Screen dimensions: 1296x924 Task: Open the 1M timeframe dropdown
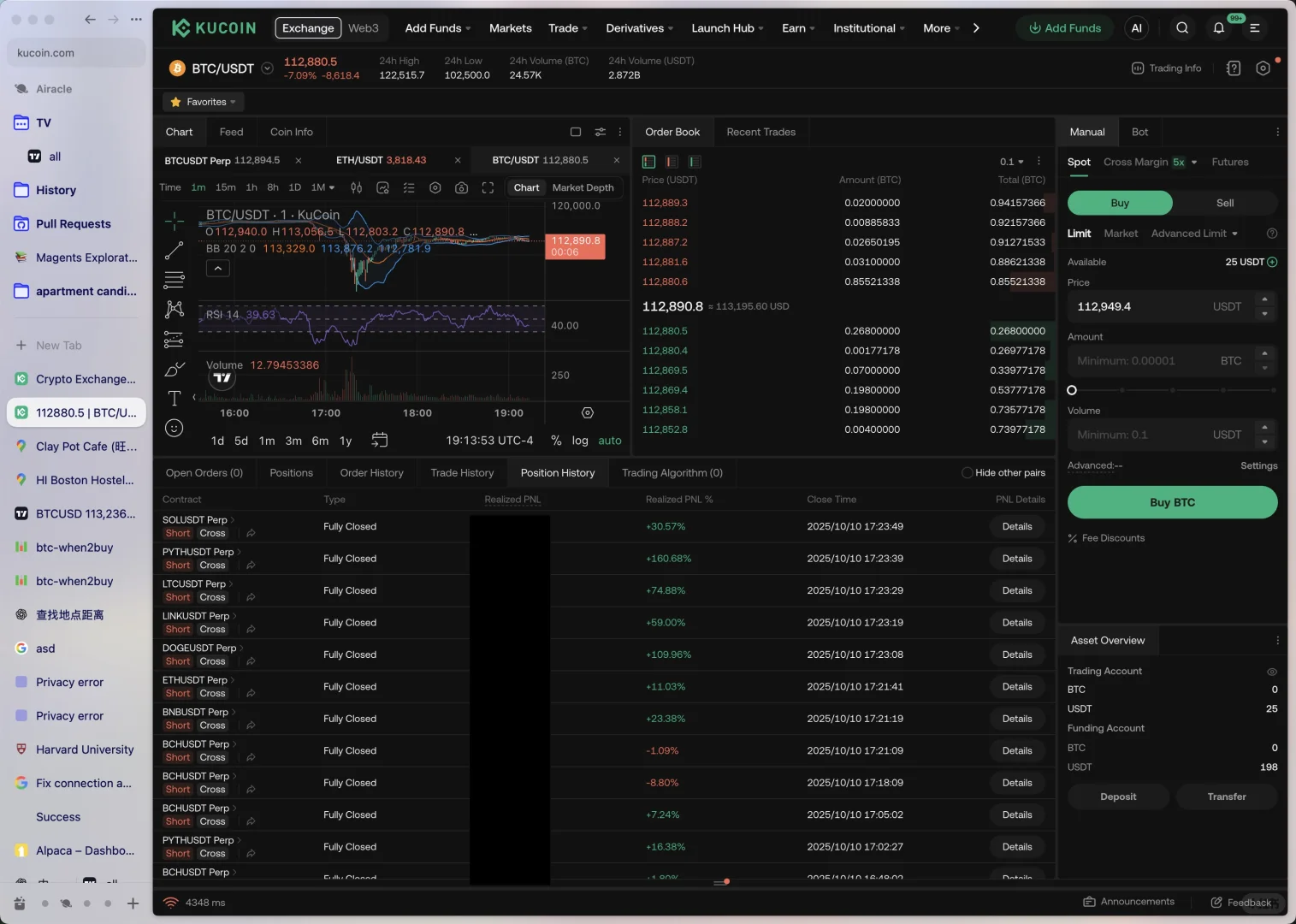point(323,188)
